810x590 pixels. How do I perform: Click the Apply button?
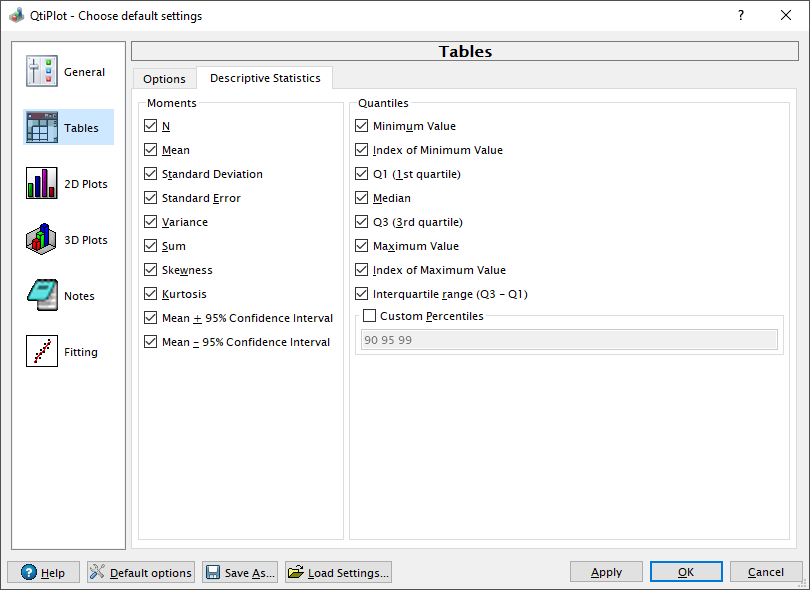[x=606, y=572]
